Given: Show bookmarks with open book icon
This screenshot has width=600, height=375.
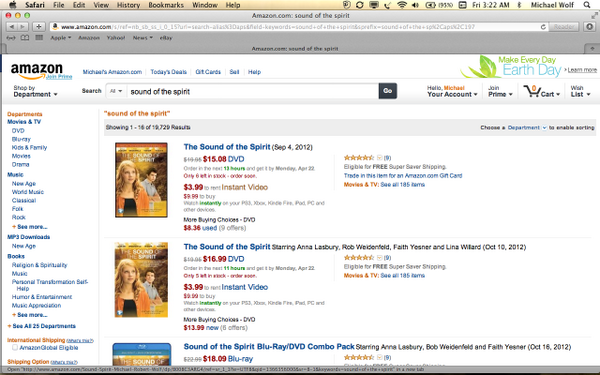Looking at the screenshot, I should 25,38.
